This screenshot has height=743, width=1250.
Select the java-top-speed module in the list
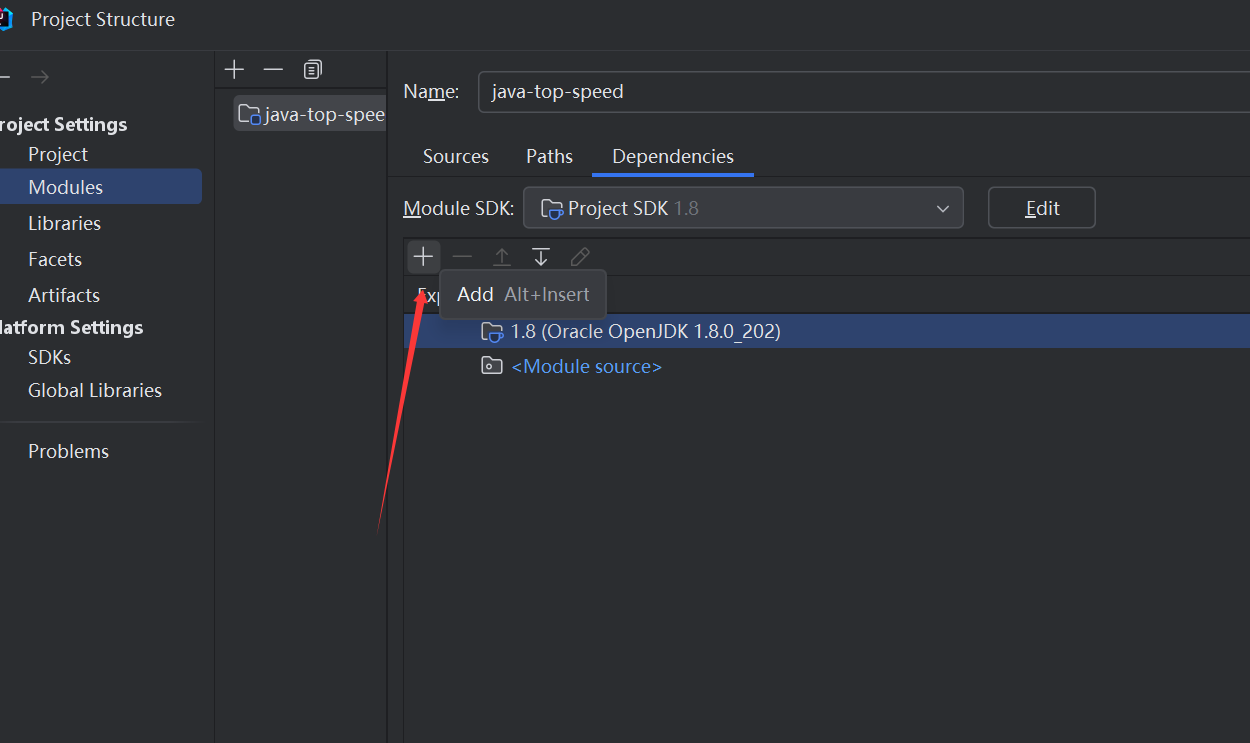click(312, 114)
